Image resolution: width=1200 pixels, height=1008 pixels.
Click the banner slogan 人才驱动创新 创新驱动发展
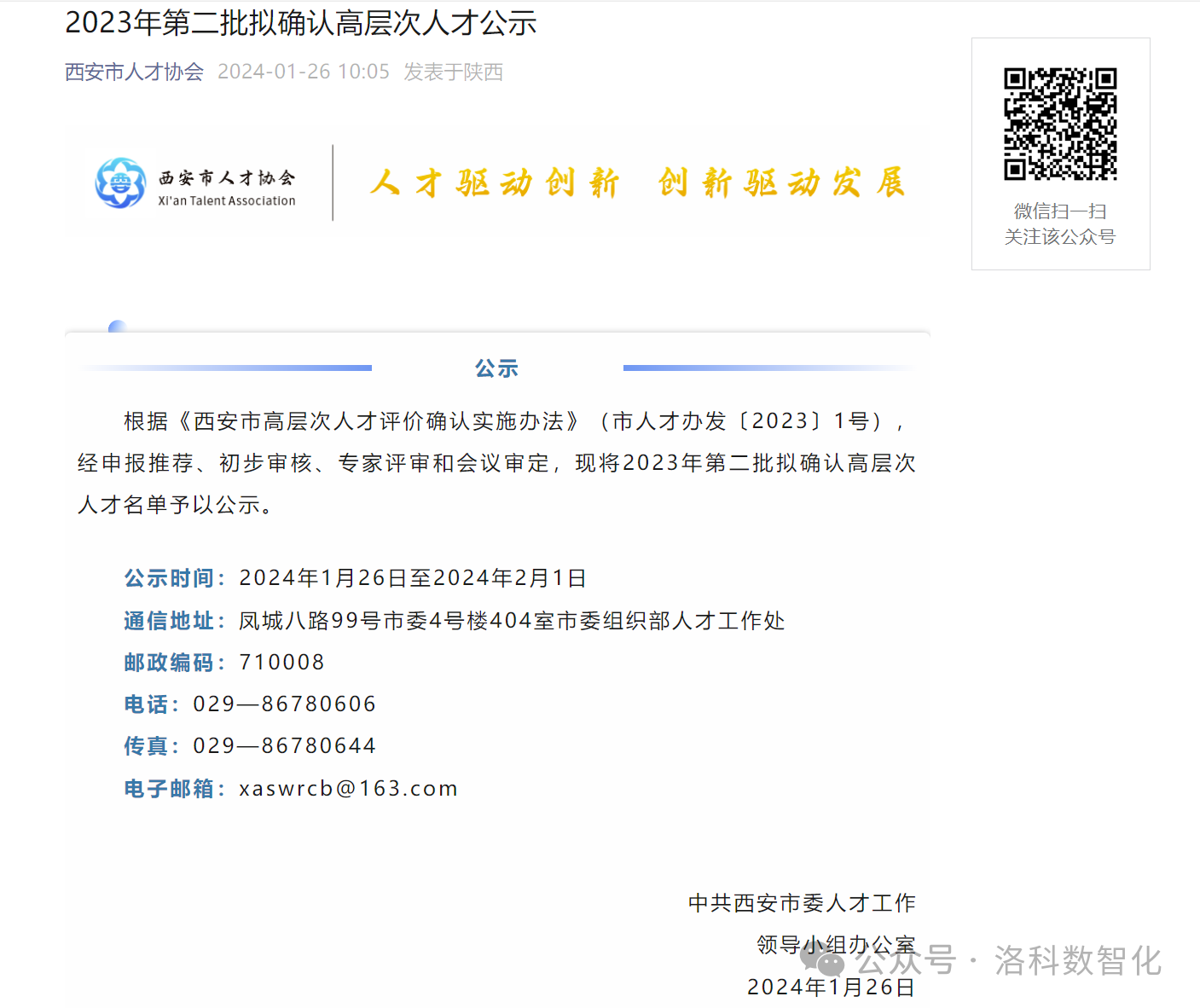click(638, 182)
